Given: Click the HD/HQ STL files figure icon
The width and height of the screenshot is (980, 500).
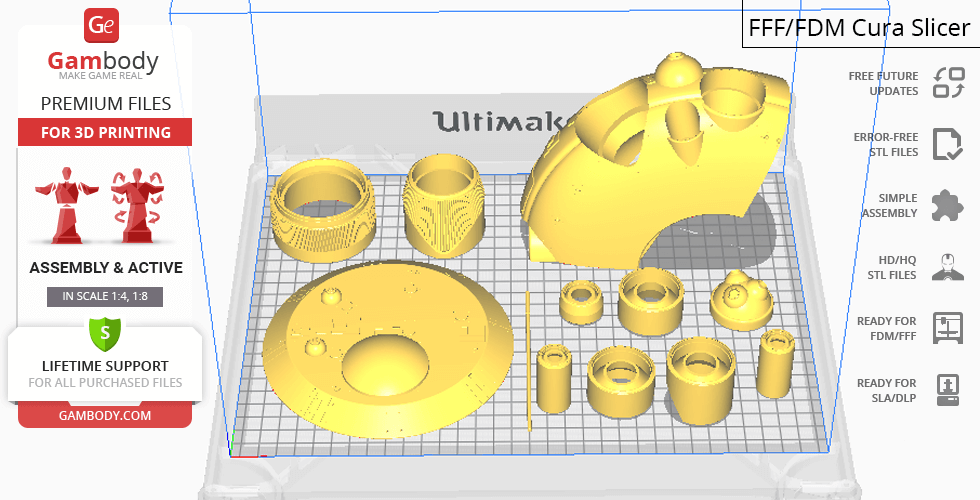Looking at the screenshot, I should (947, 267).
